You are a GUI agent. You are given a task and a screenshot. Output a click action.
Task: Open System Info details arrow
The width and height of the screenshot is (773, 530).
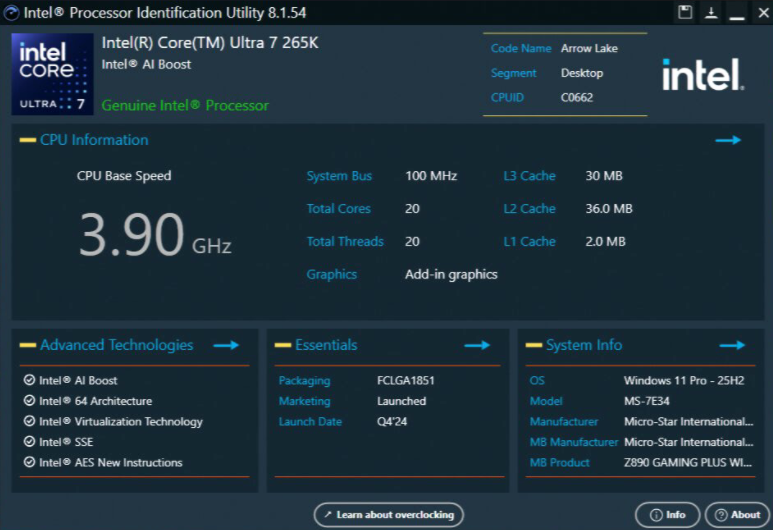click(732, 345)
